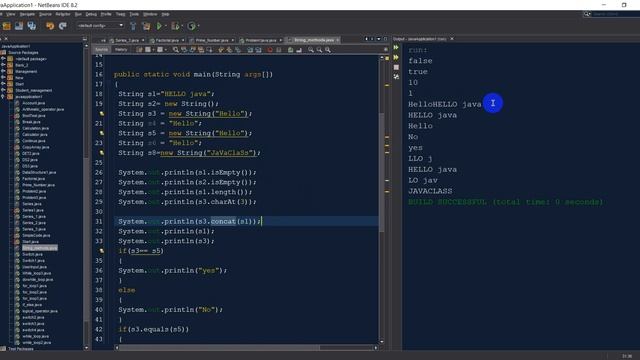Switch to the Prime_Number.java tab

pyautogui.click(x=212, y=40)
